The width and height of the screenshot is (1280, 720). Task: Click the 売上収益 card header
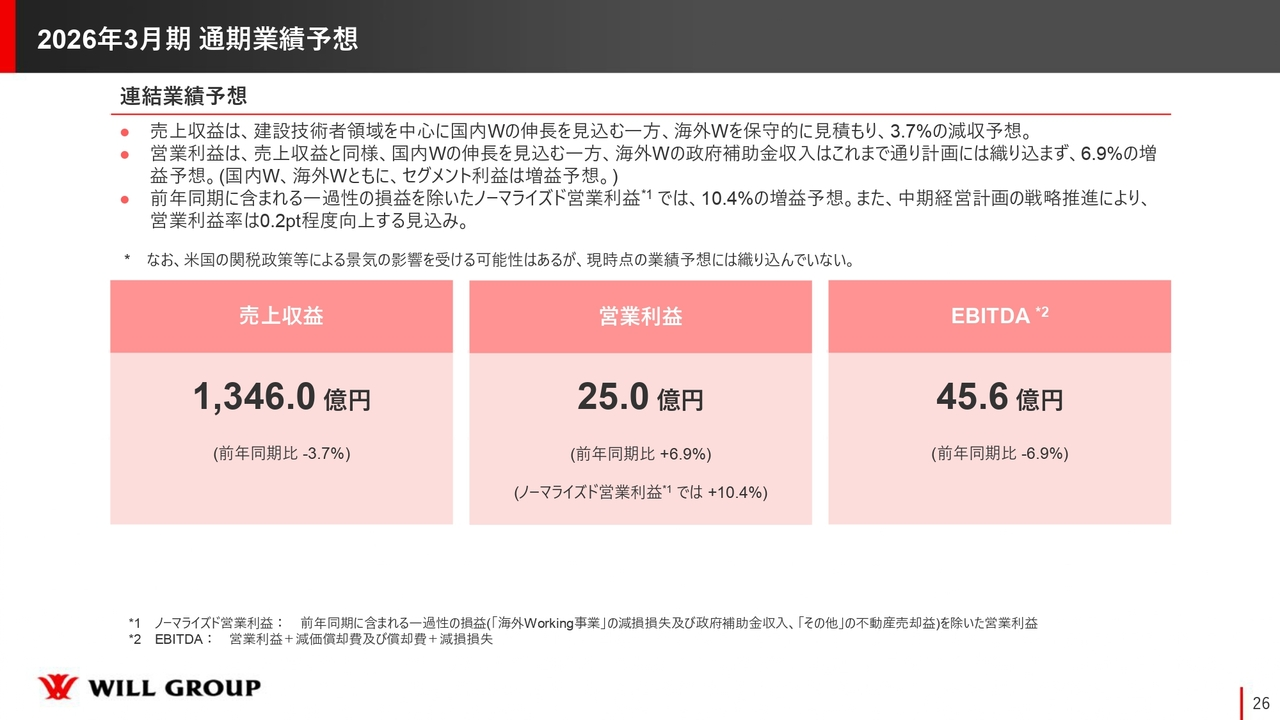tap(281, 316)
